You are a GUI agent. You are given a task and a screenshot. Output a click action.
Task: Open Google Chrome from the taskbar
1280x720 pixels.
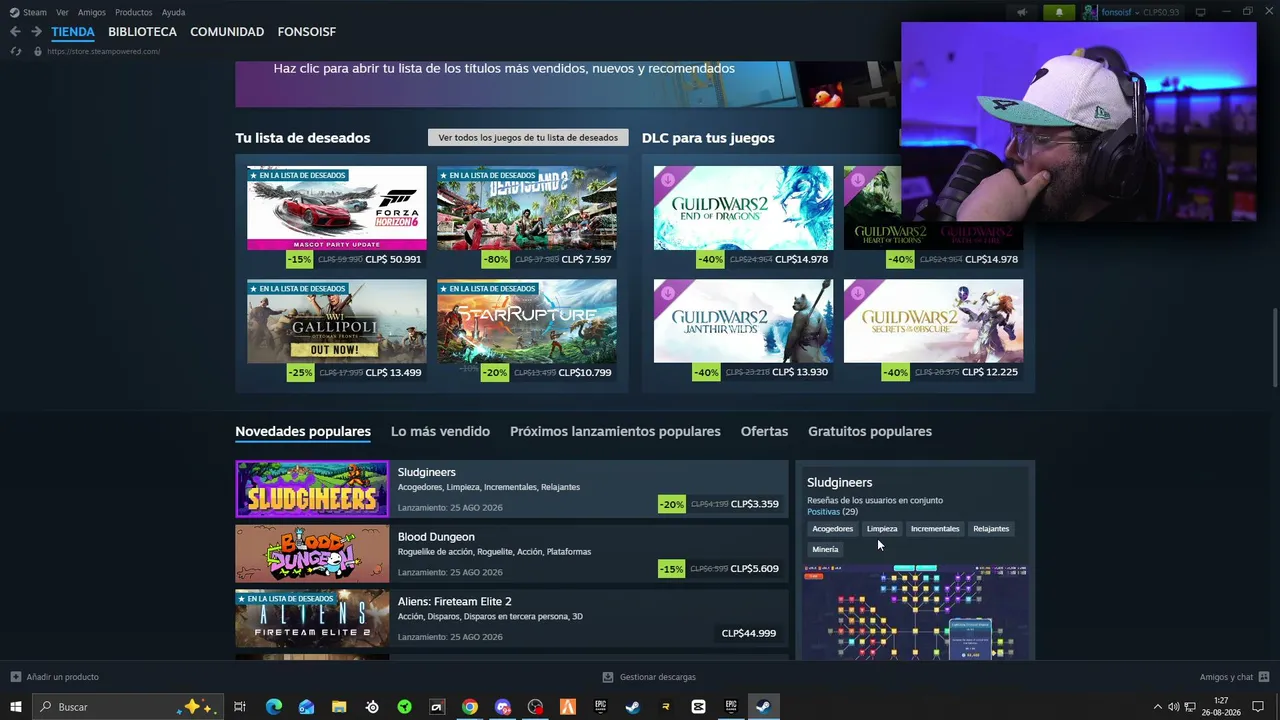(470, 707)
